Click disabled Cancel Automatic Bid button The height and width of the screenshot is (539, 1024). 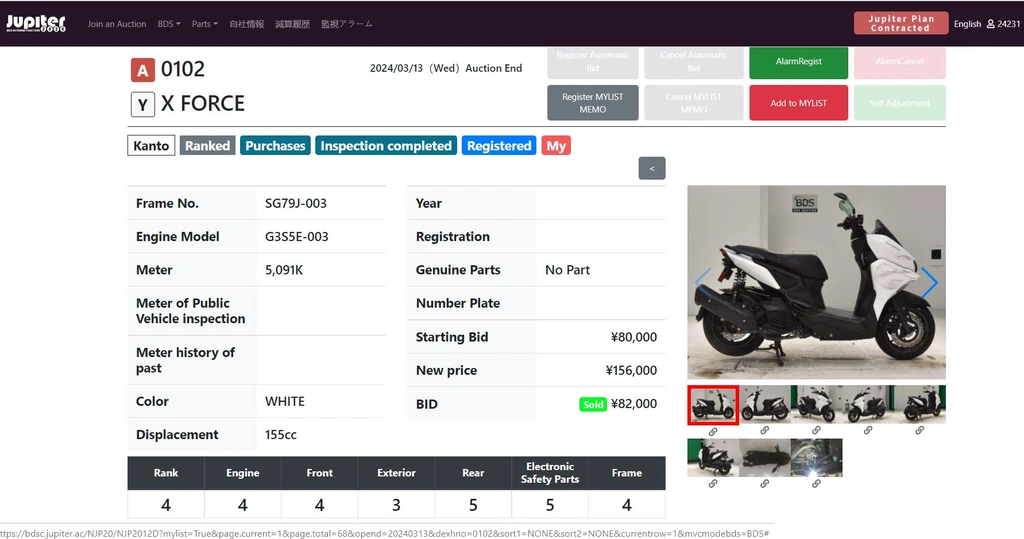[694, 61]
